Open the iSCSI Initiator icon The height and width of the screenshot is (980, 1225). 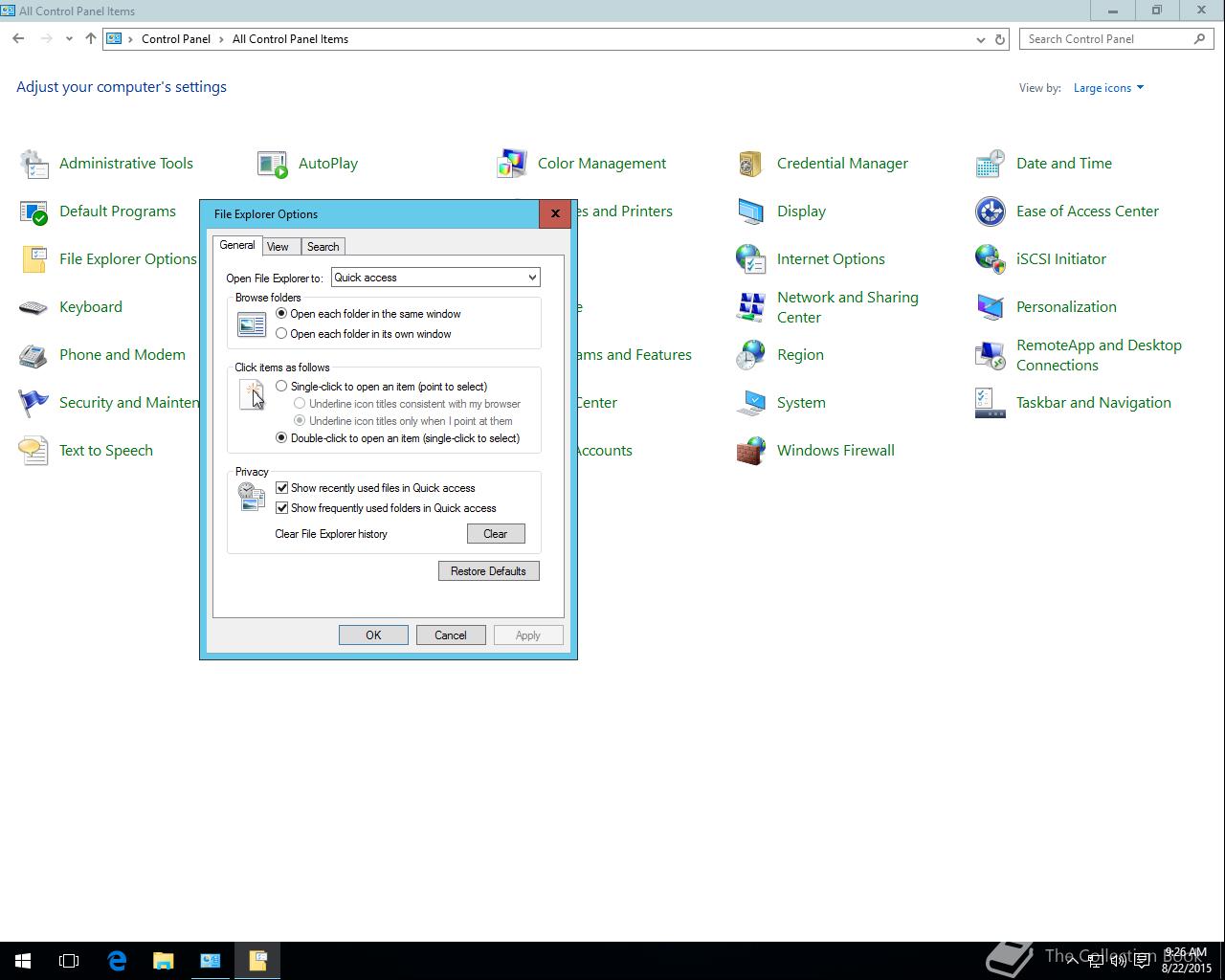(x=991, y=259)
